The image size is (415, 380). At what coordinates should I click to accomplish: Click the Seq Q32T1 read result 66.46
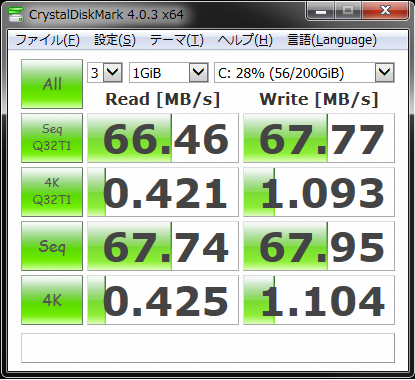163,138
